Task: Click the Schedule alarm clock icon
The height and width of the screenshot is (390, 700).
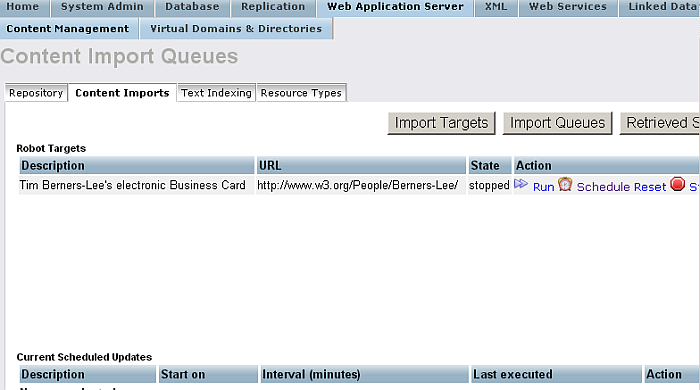Action: tap(565, 184)
